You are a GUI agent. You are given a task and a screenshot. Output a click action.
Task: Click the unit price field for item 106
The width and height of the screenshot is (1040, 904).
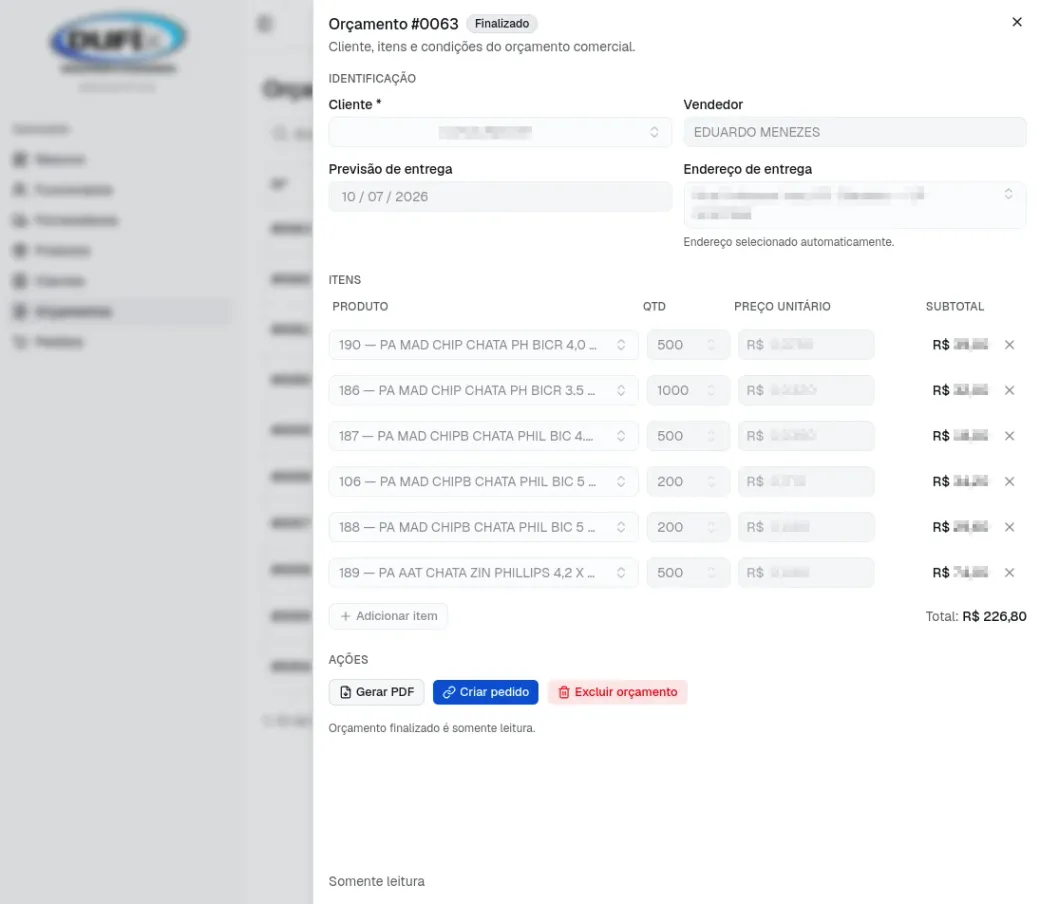[806, 482]
